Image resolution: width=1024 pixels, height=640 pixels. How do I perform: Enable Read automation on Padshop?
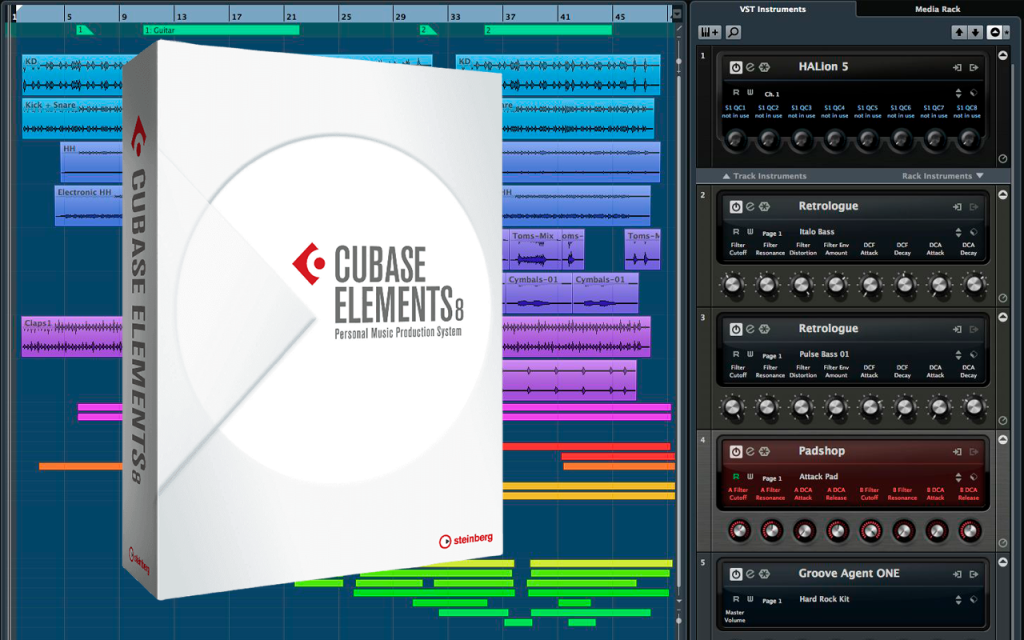(x=736, y=477)
